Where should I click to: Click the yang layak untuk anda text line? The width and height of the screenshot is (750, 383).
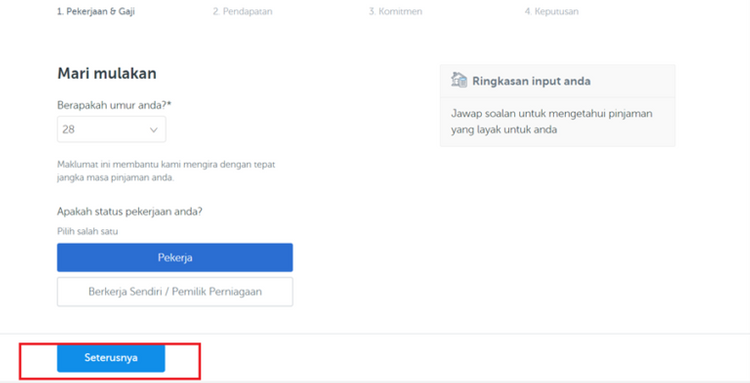pos(504,130)
